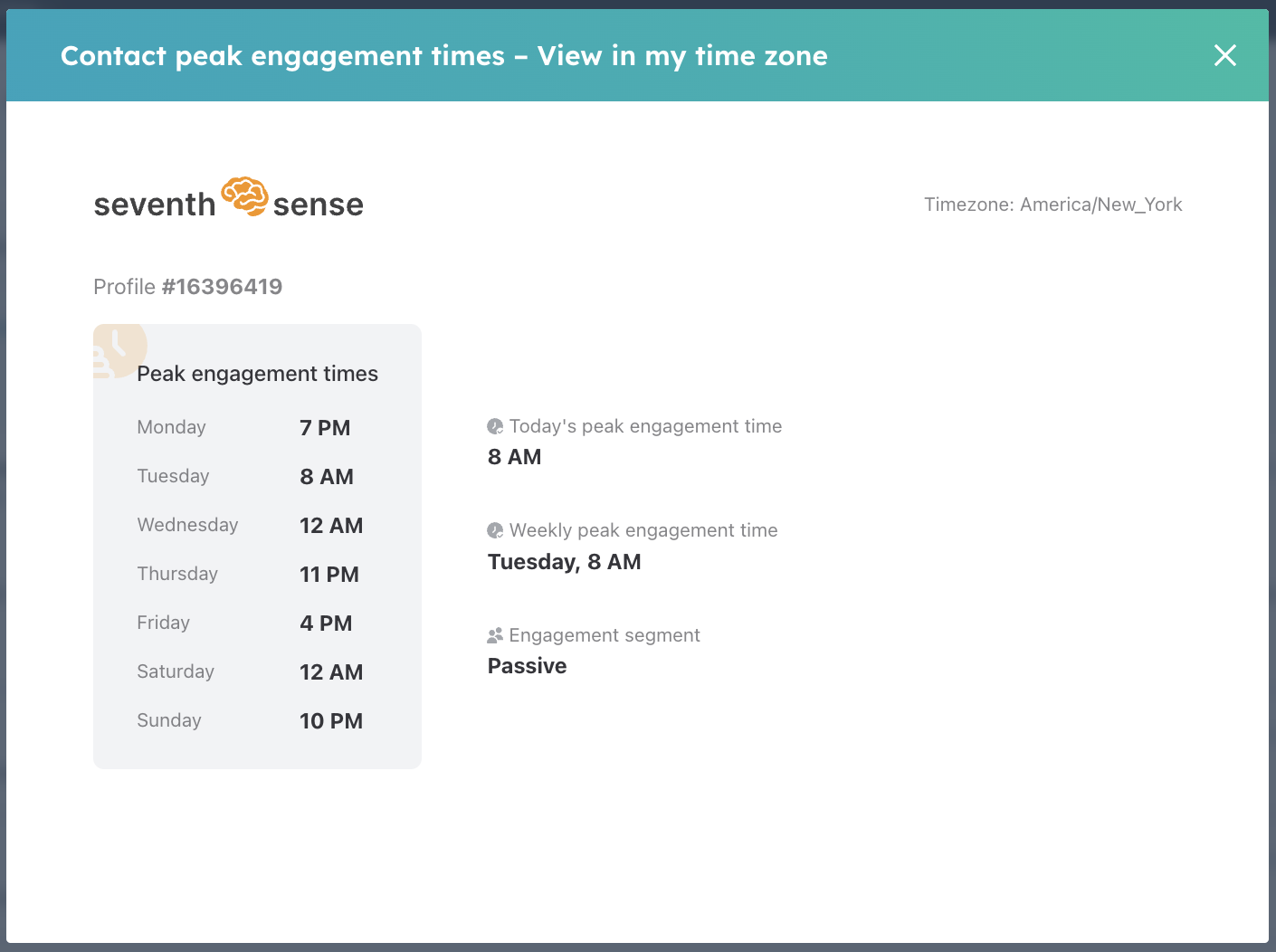Click Wednesday's 12 AM value
The width and height of the screenshot is (1276, 952).
[x=331, y=526]
